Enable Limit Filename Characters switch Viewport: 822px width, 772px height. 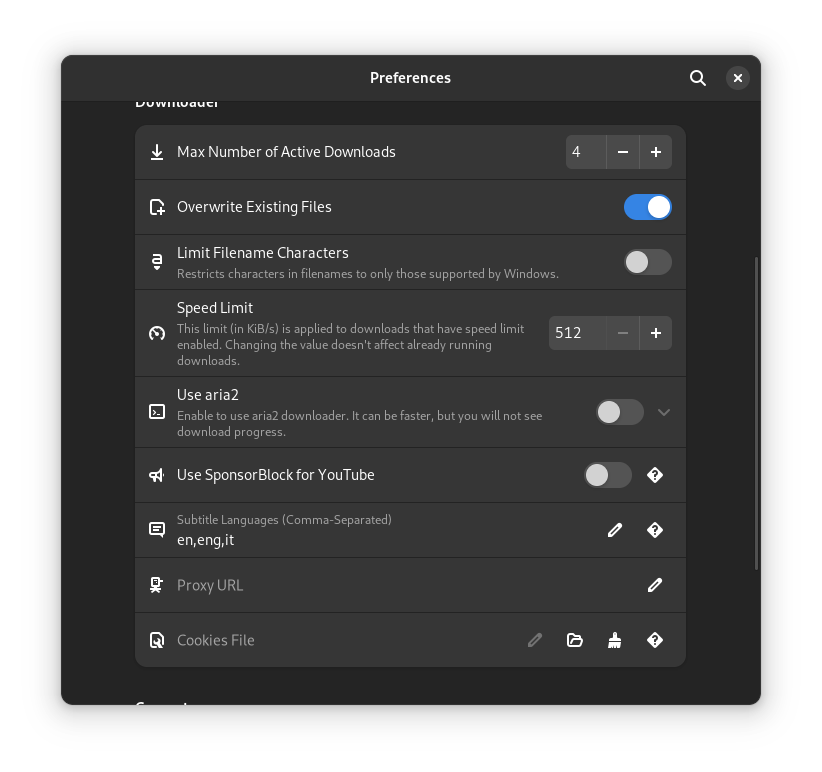647,262
